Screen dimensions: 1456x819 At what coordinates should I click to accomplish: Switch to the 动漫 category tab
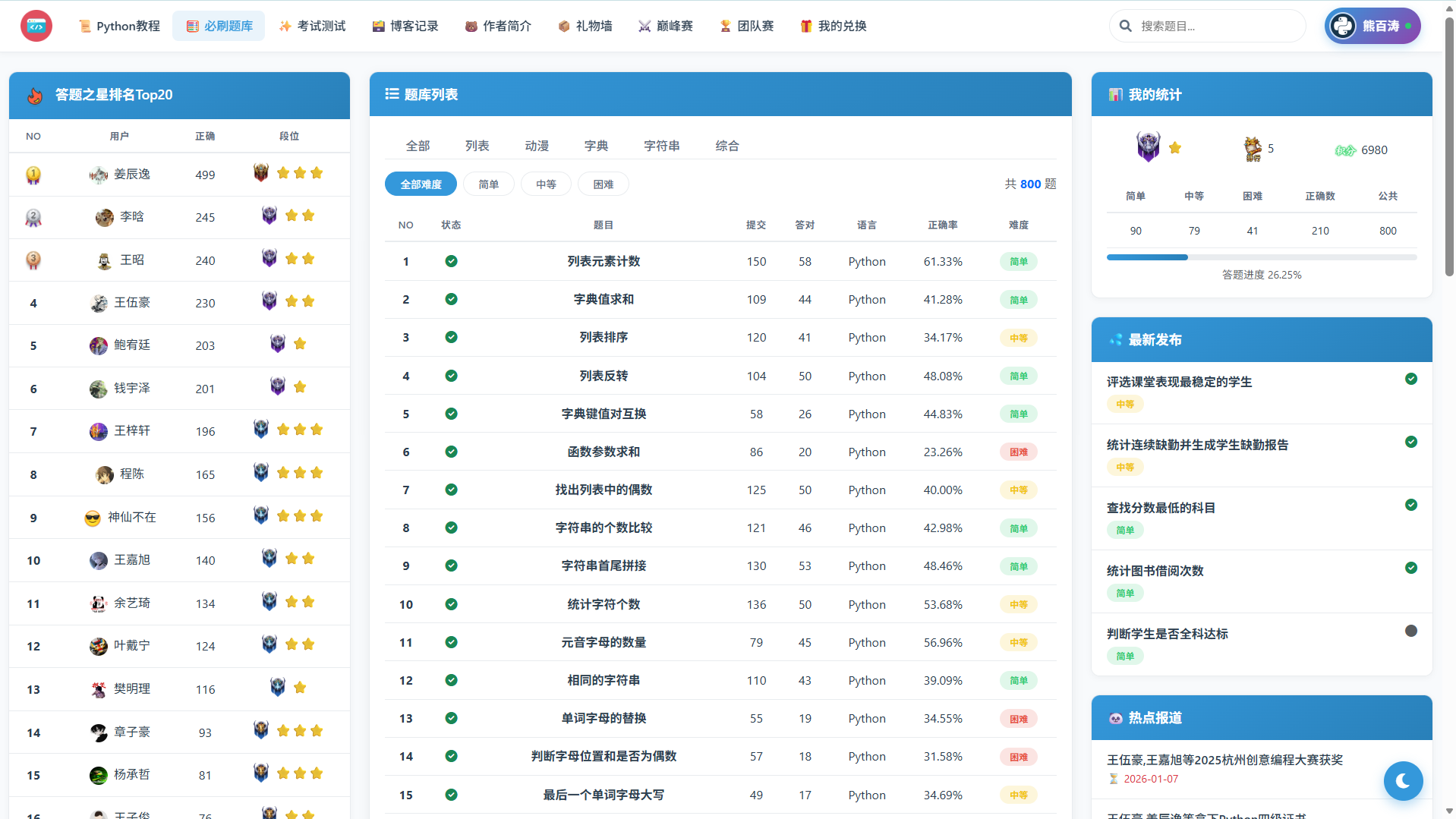click(x=536, y=146)
